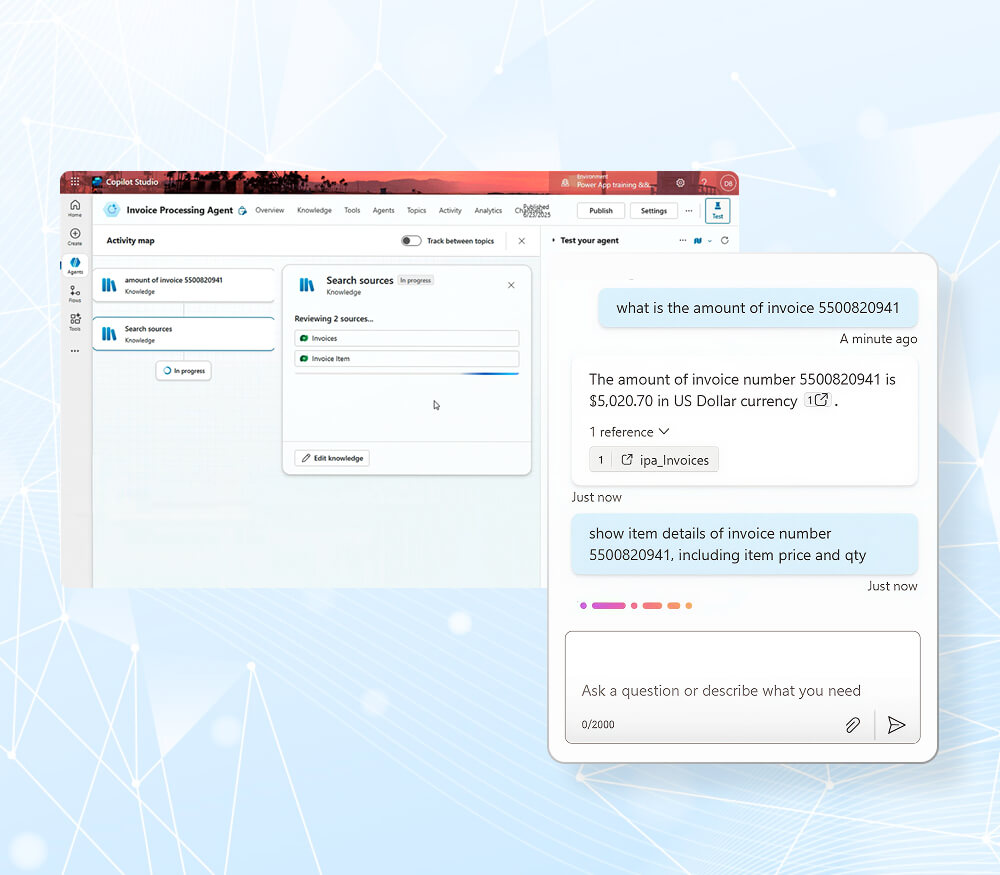Switch to the Analytics tab
Image resolution: width=1000 pixels, height=875 pixels.
click(x=488, y=211)
